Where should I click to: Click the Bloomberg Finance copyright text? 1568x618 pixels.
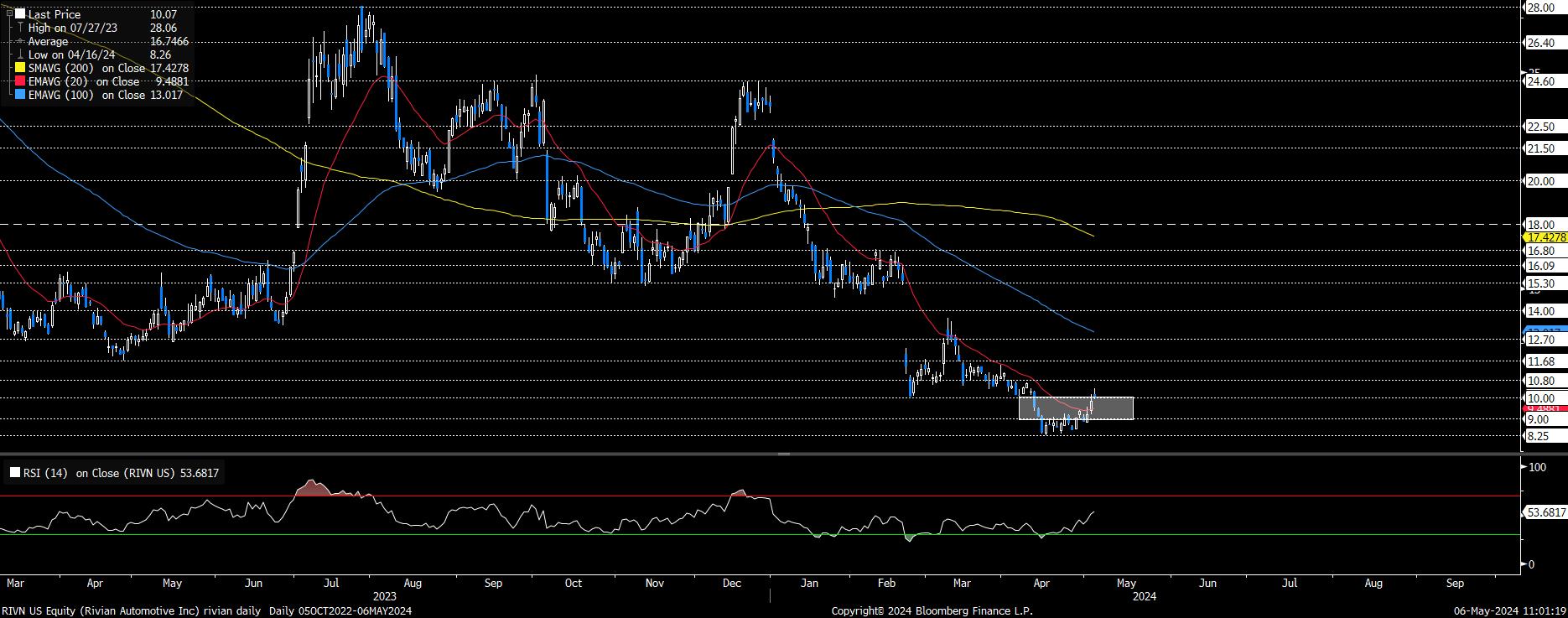[x=932, y=610]
